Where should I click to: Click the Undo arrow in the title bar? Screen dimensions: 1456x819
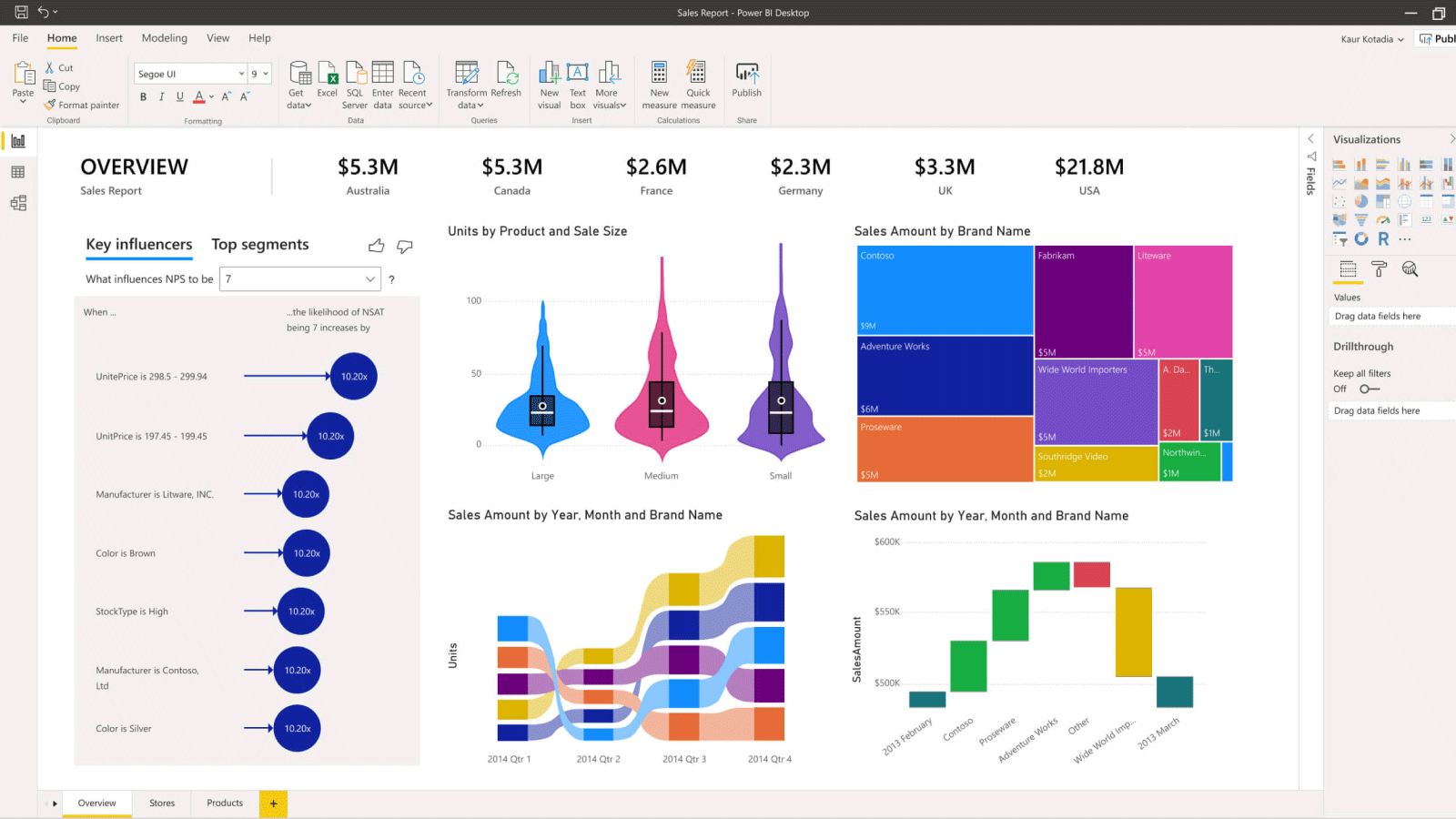coord(43,13)
